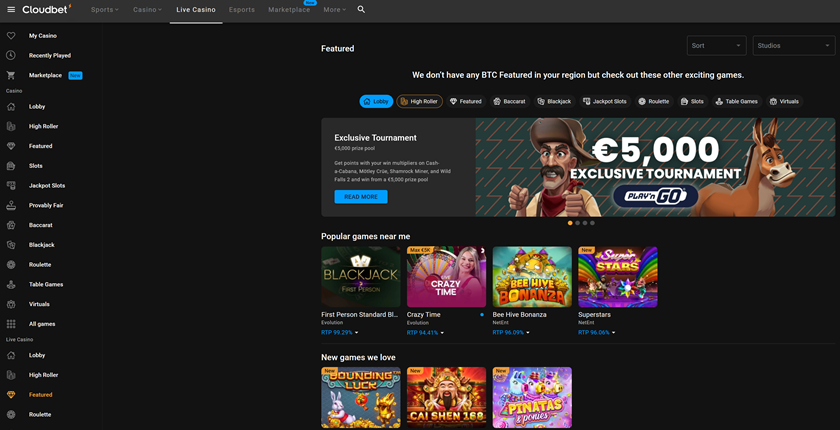
Task: Click the Jackpot Slots sidebar icon
Action: point(11,186)
